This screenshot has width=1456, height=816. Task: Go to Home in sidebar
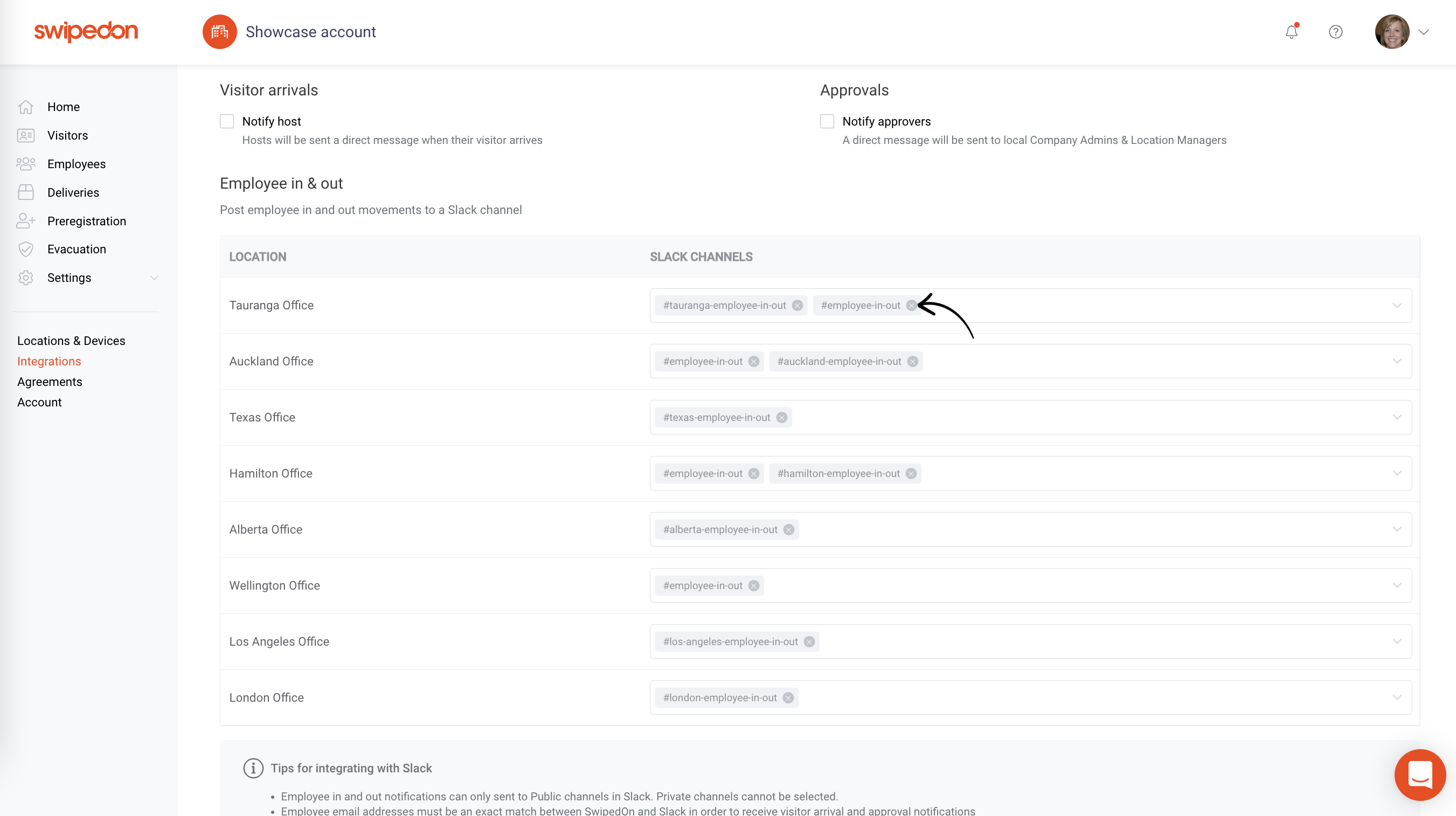63,107
